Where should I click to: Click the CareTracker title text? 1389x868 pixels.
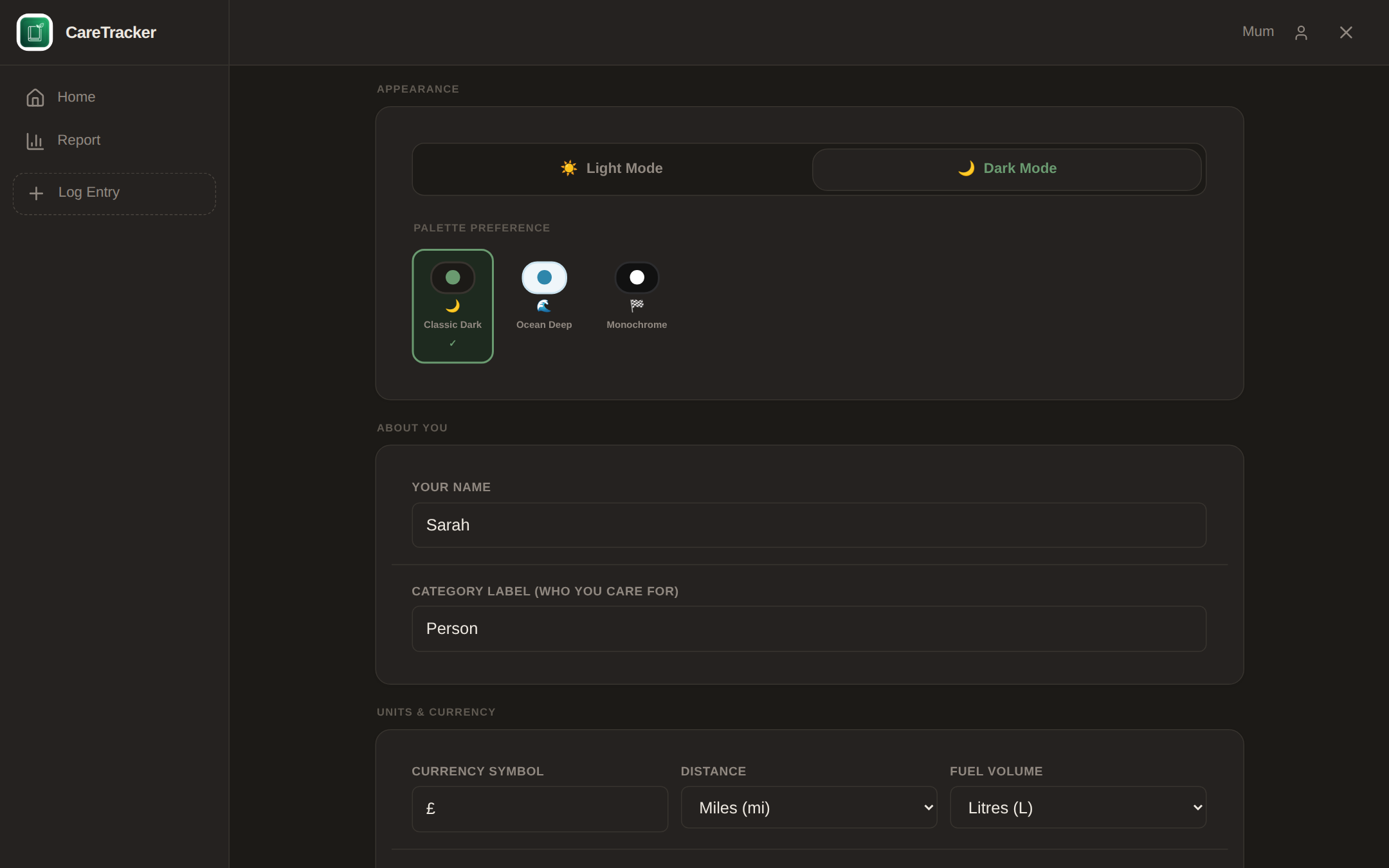pos(111,33)
